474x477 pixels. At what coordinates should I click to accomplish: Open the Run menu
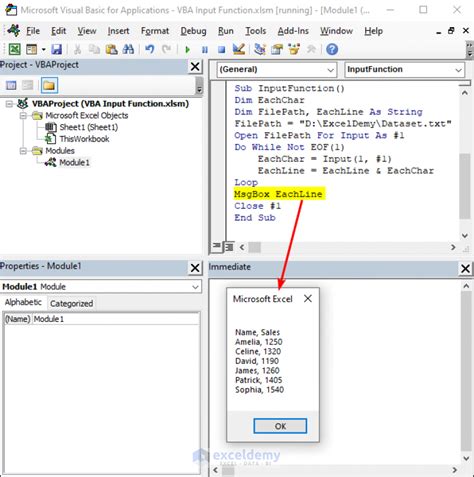point(226,31)
